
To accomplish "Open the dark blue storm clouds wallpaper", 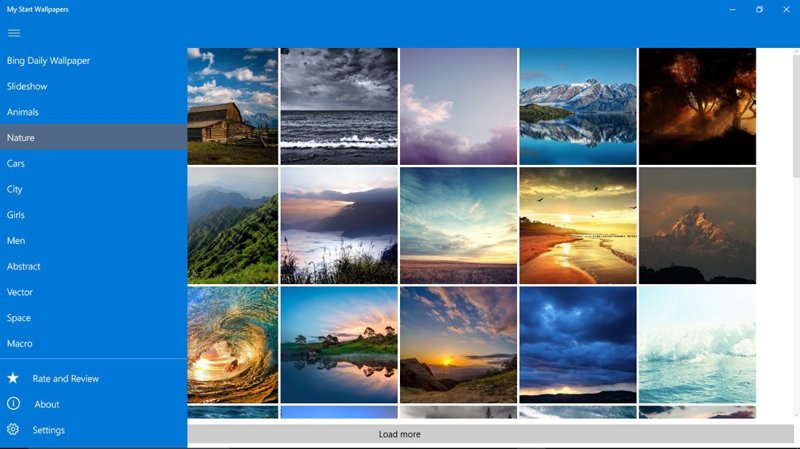I will click(578, 345).
